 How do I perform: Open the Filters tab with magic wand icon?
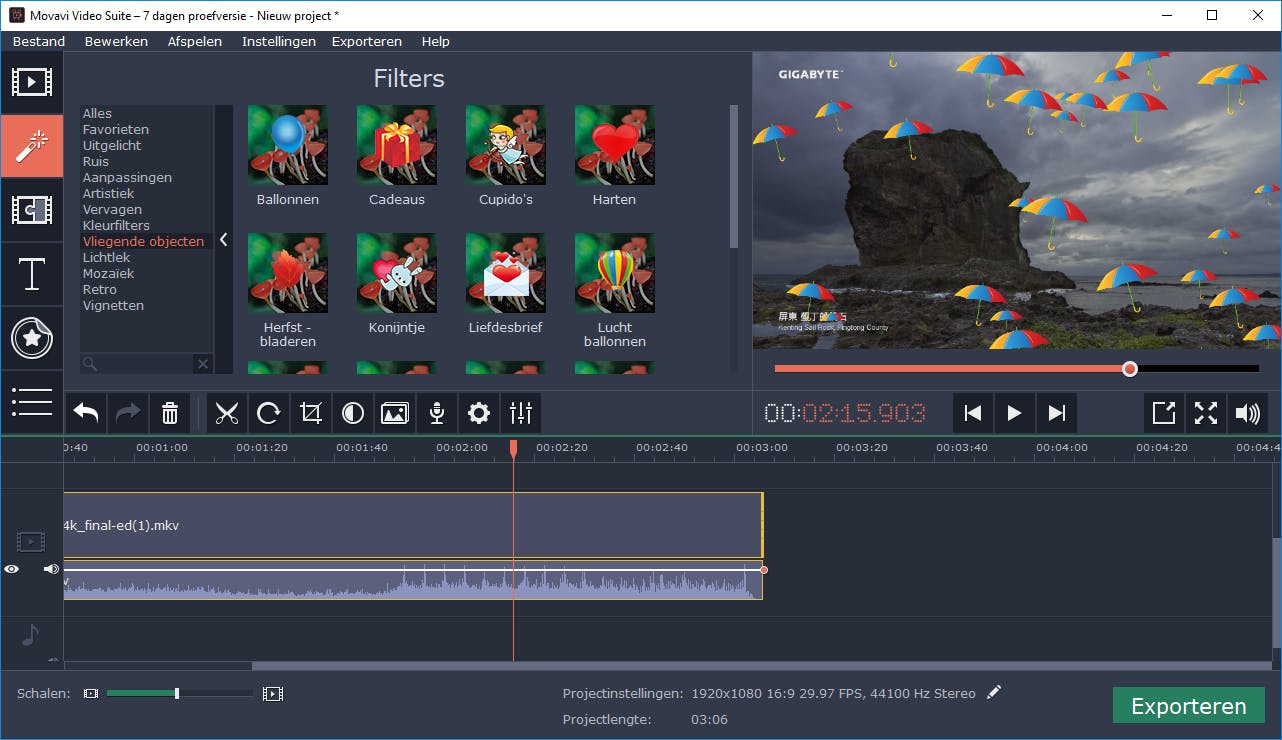tap(31, 146)
